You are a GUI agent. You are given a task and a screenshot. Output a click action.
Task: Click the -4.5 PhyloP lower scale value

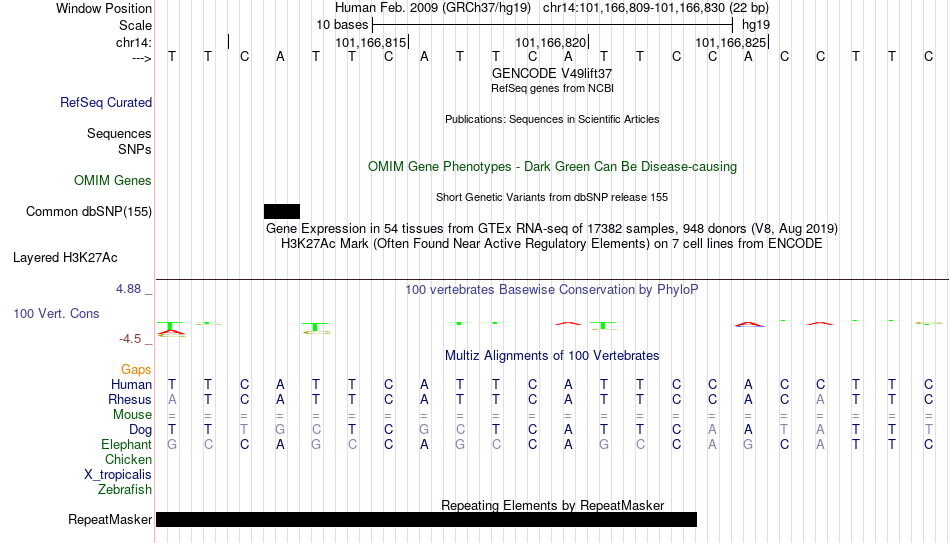130,339
